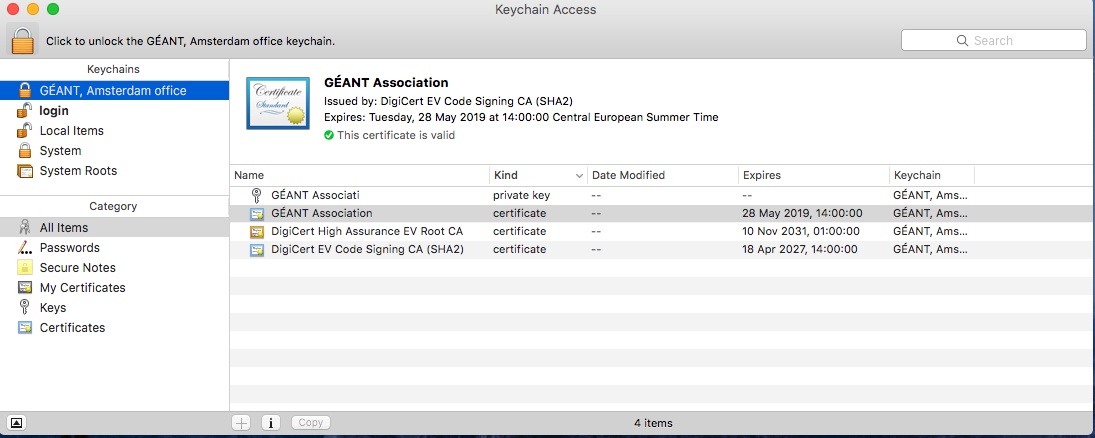
Task: Select the login keychain
Action: tap(54, 111)
